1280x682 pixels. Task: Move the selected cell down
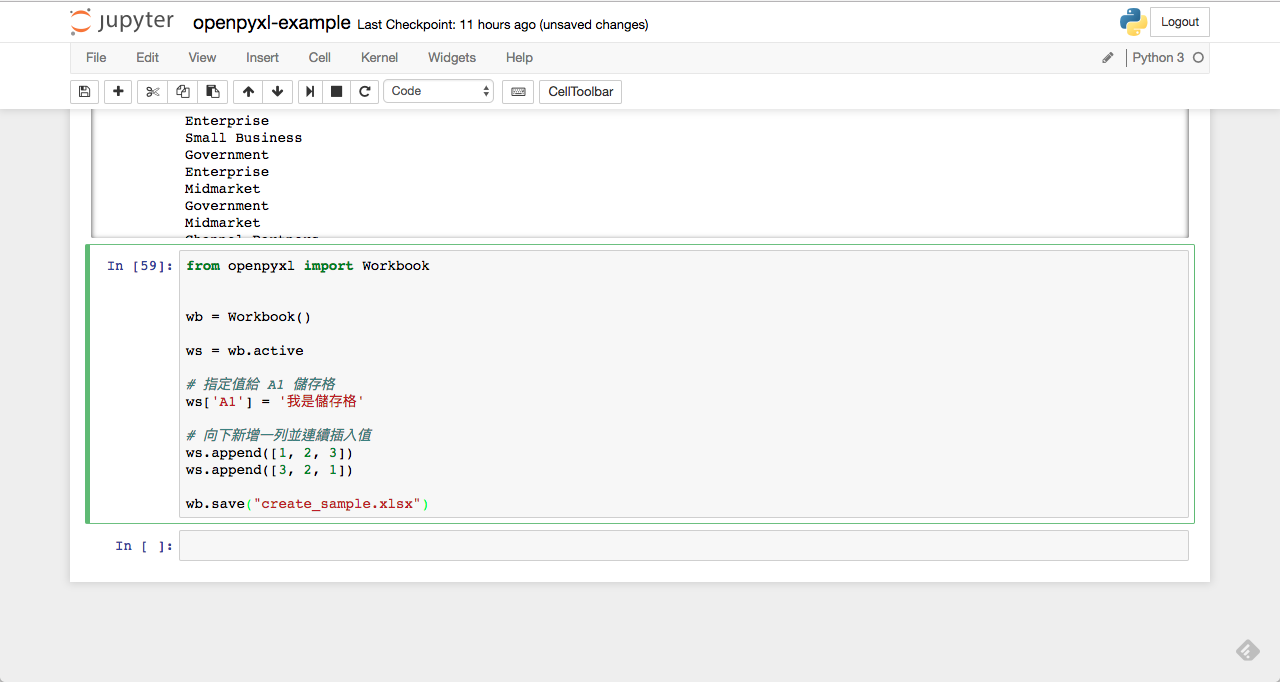[277, 91]
